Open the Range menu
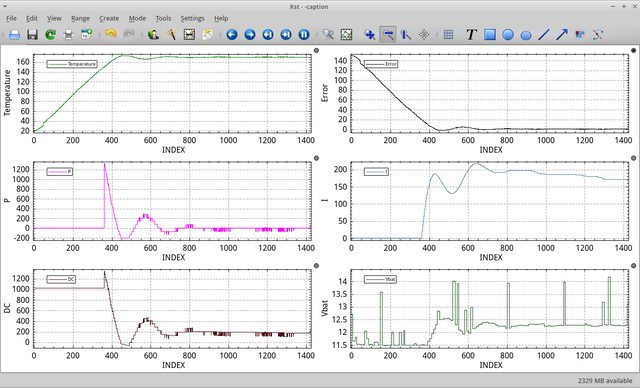The image size is (640, 388). tap(80, 18)
